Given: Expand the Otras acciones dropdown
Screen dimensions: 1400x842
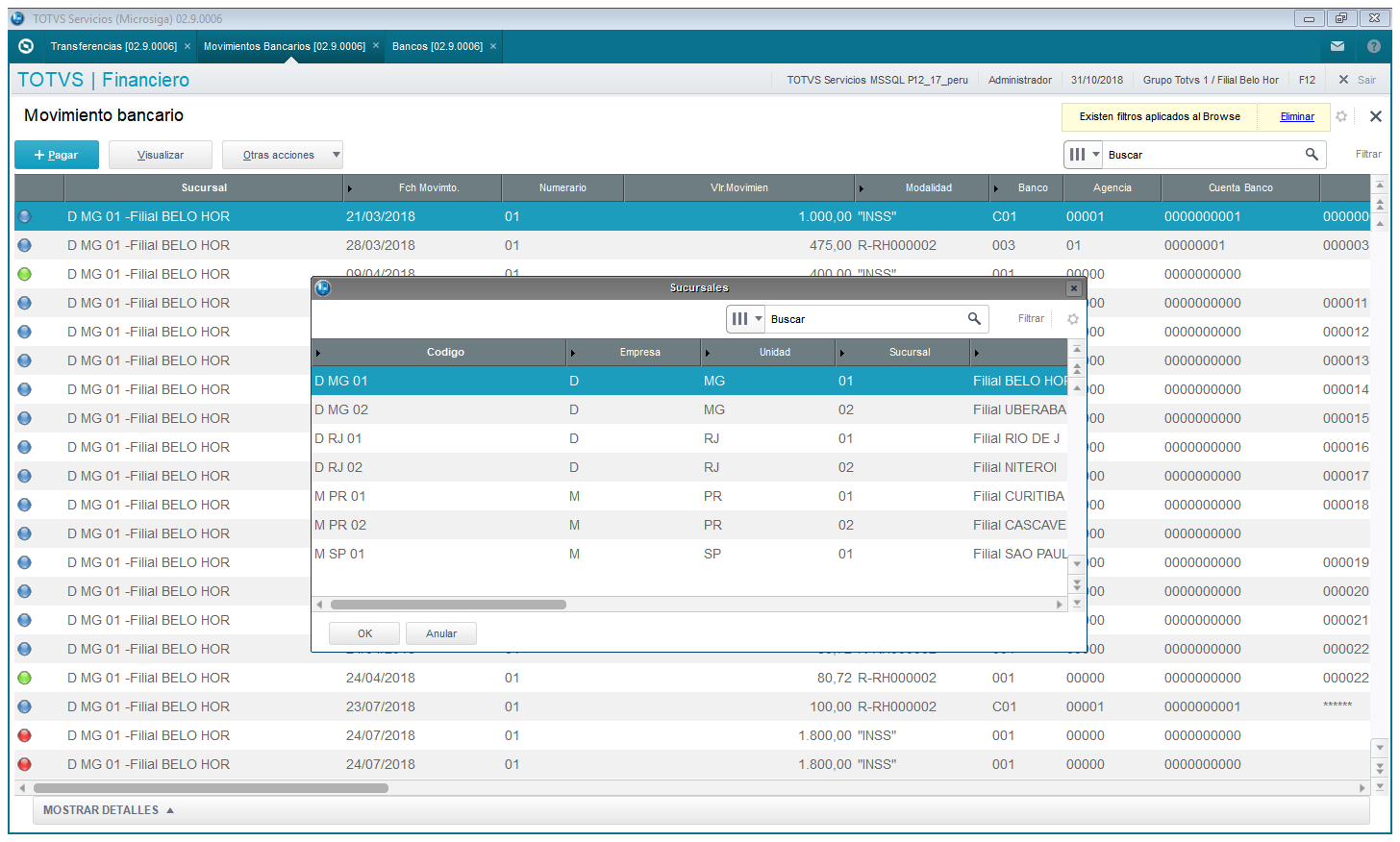Looking at the screenshot, I should pyautogui.click(x=283, y=155).
